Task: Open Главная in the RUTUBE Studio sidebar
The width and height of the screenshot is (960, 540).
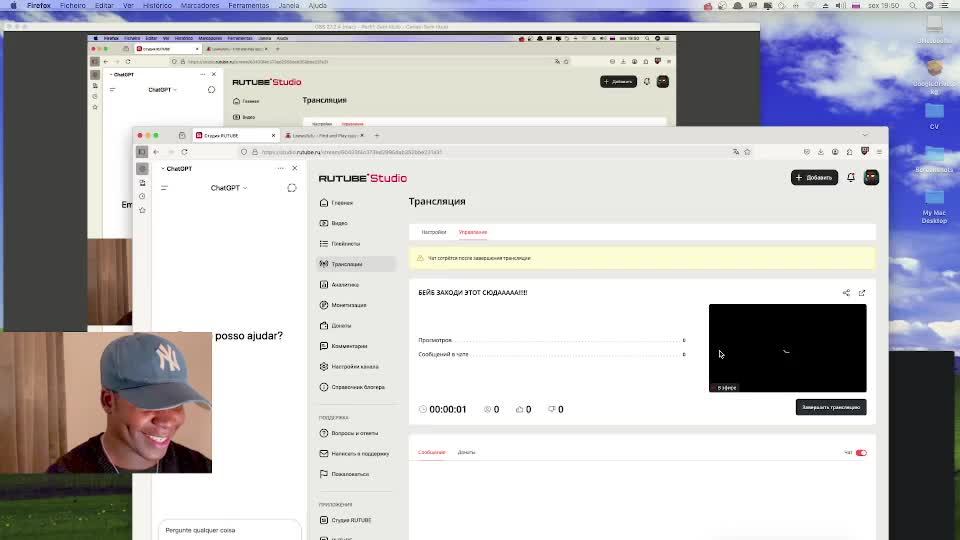Action: 337,203
